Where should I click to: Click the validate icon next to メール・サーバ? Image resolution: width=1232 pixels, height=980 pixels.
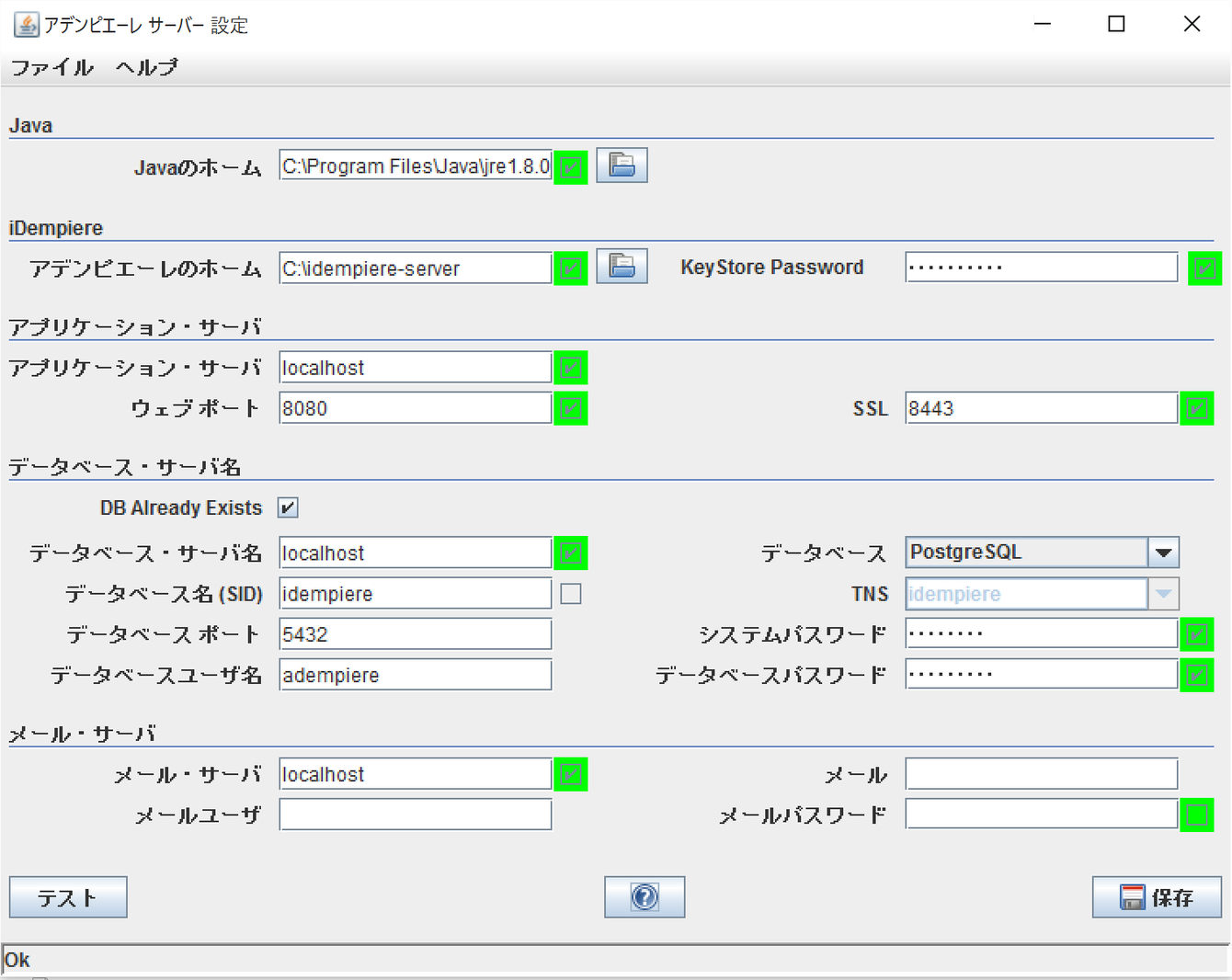[570, 774]
